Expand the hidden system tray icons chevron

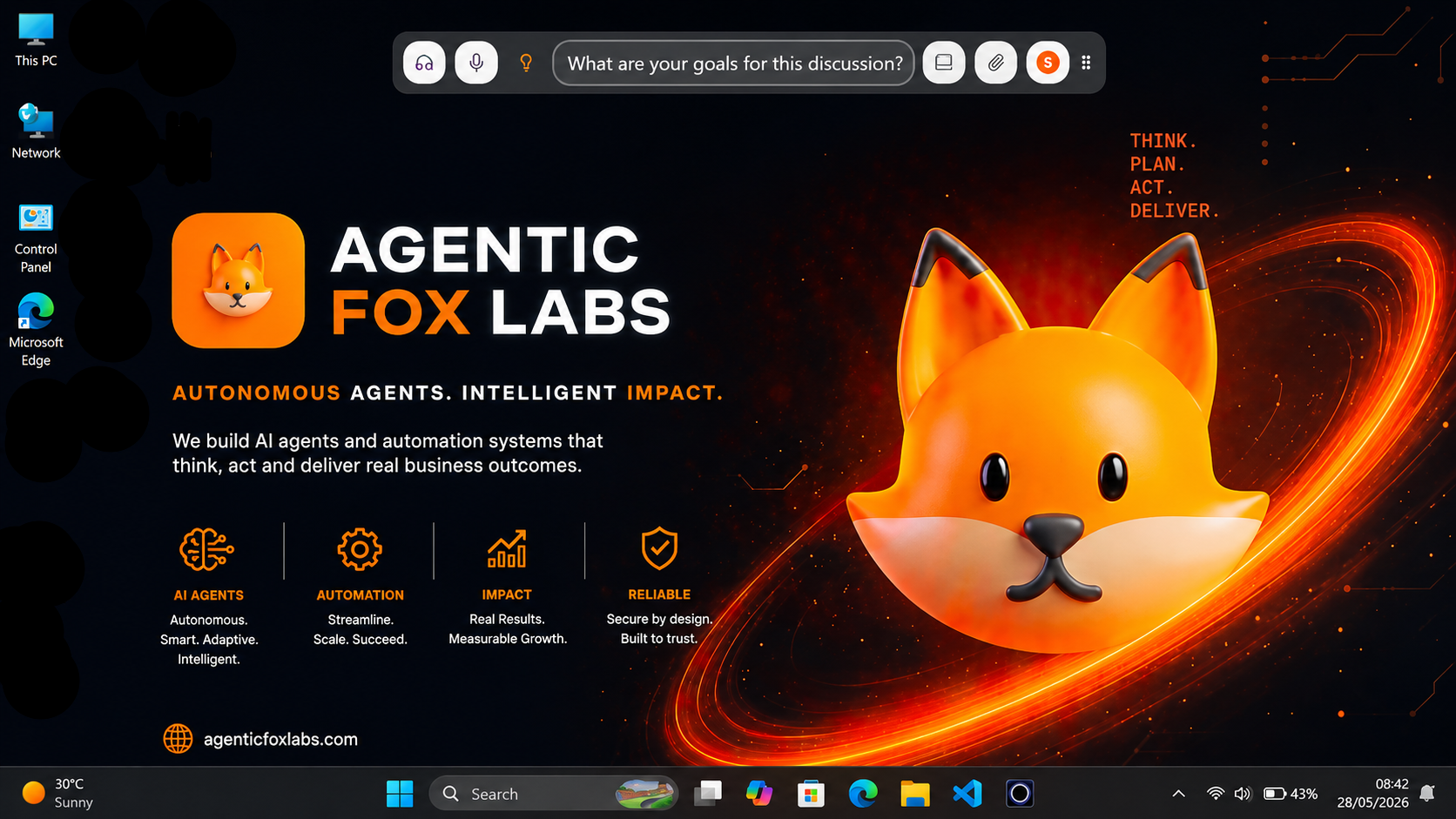(x=1178, y=794)
